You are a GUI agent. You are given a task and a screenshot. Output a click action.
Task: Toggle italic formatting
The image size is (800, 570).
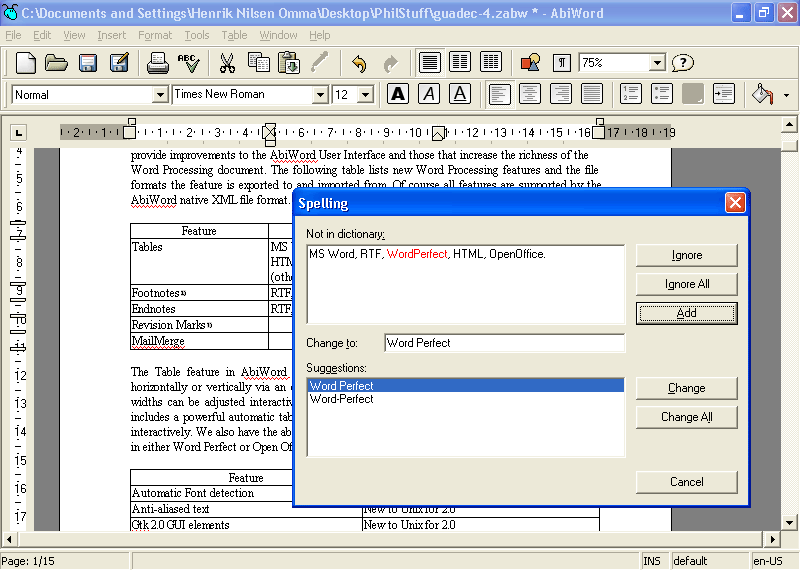pyautogui.click(x=429, y=94)
